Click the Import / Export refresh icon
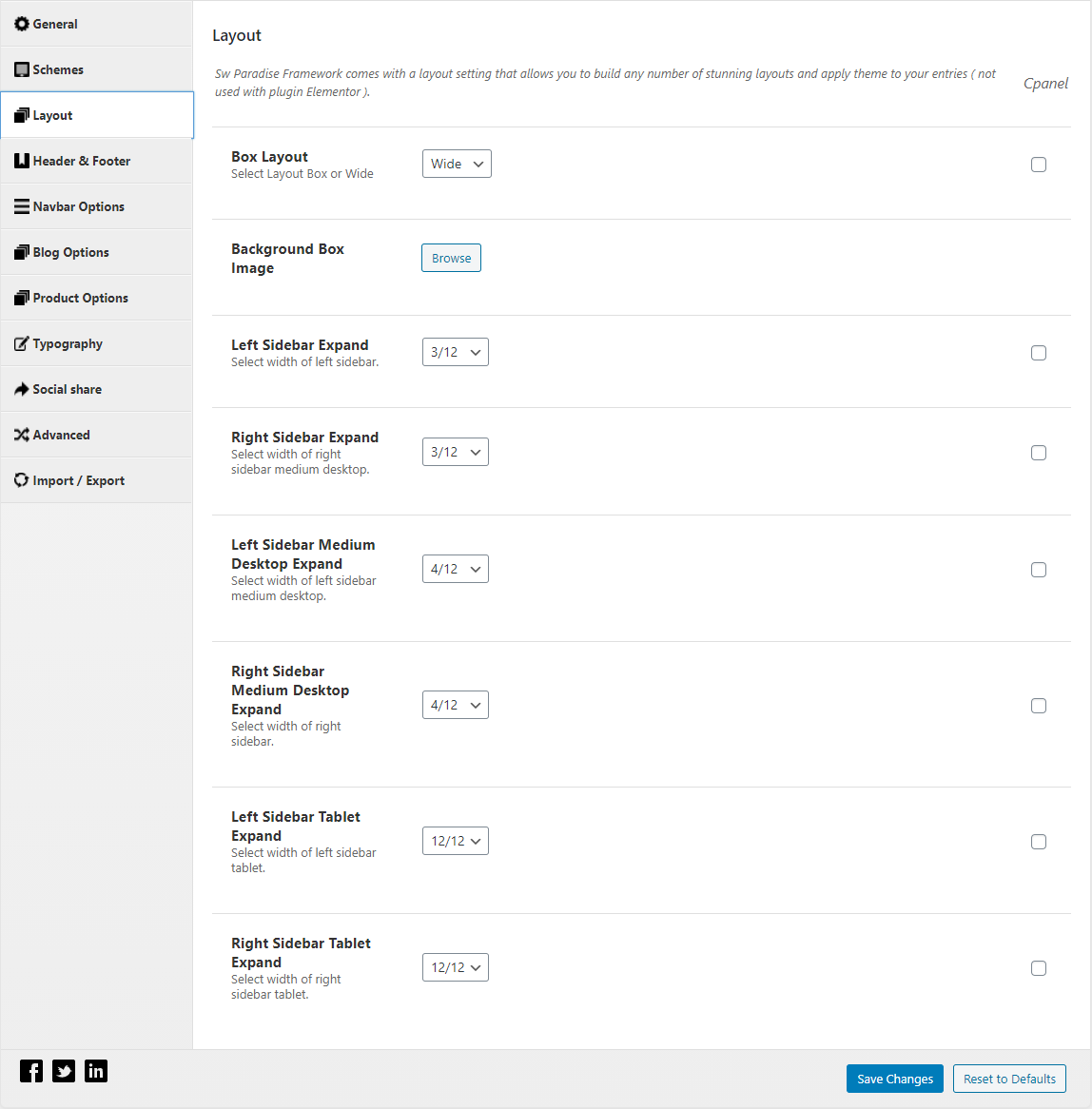The height and width of the screenshot is (1109, 1092). click(22, 480)
